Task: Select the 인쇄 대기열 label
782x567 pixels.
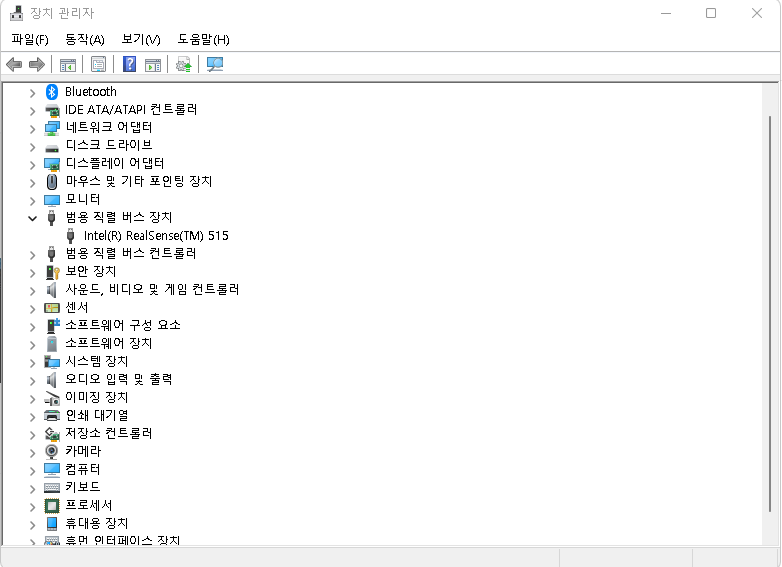Action: pyautogui.click(x=97, y=415)
